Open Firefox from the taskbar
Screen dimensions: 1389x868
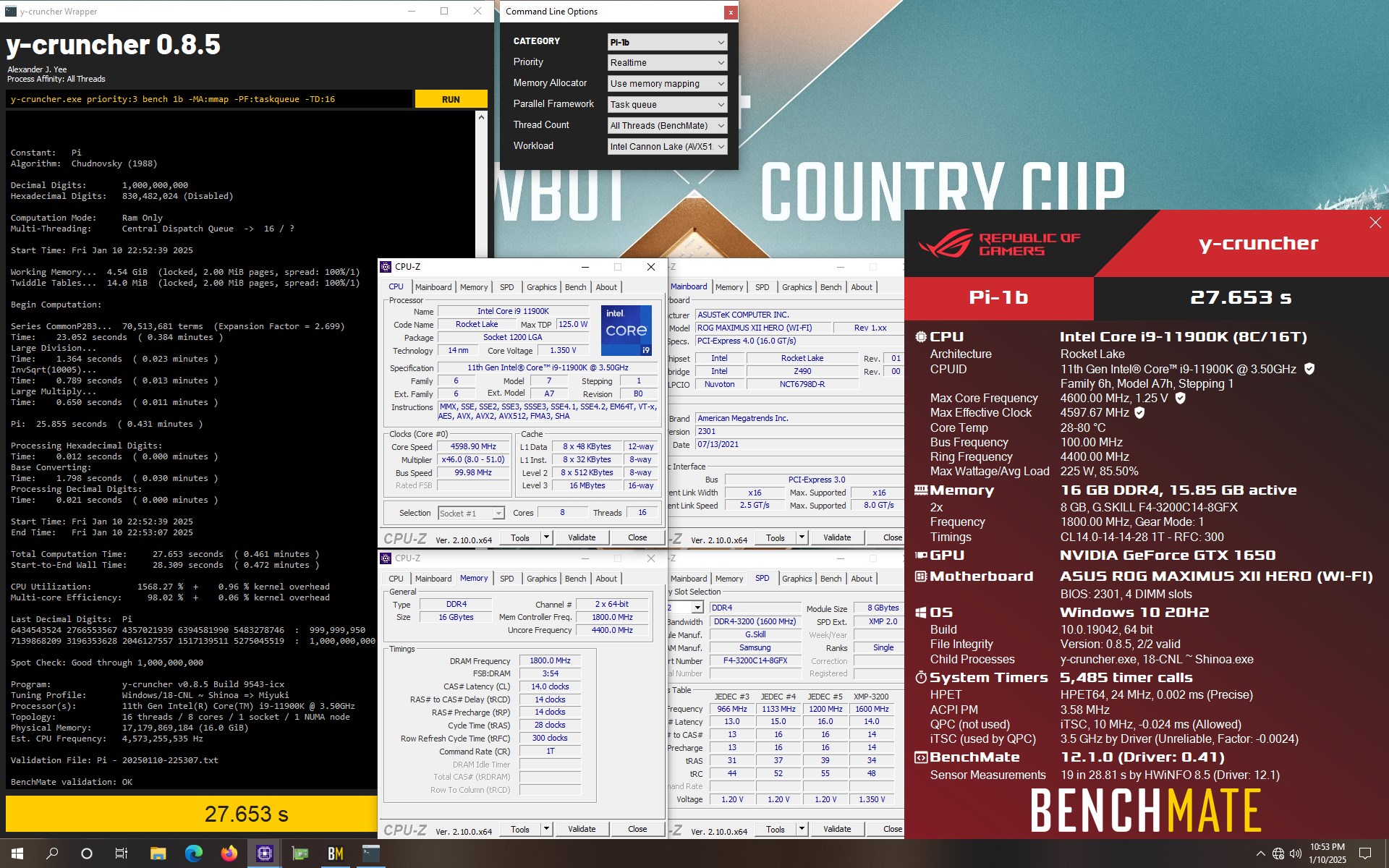[x=229, y=854]
